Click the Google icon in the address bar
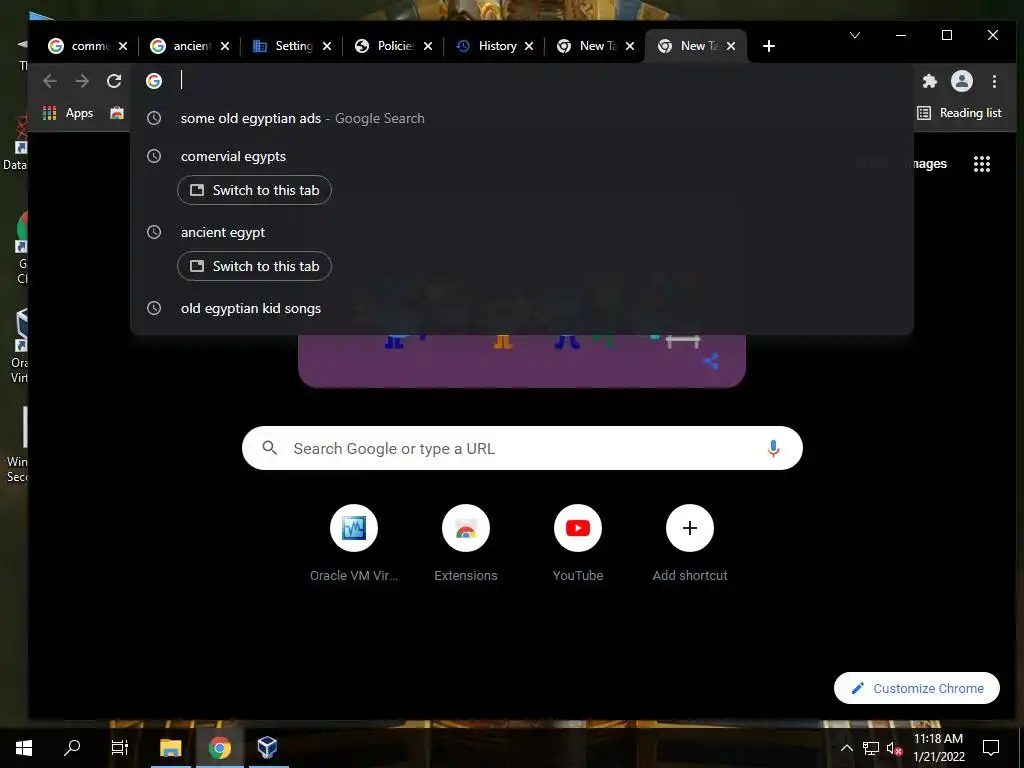The width and height of the screenshot is (1024, 768). [x=154, y=81]
